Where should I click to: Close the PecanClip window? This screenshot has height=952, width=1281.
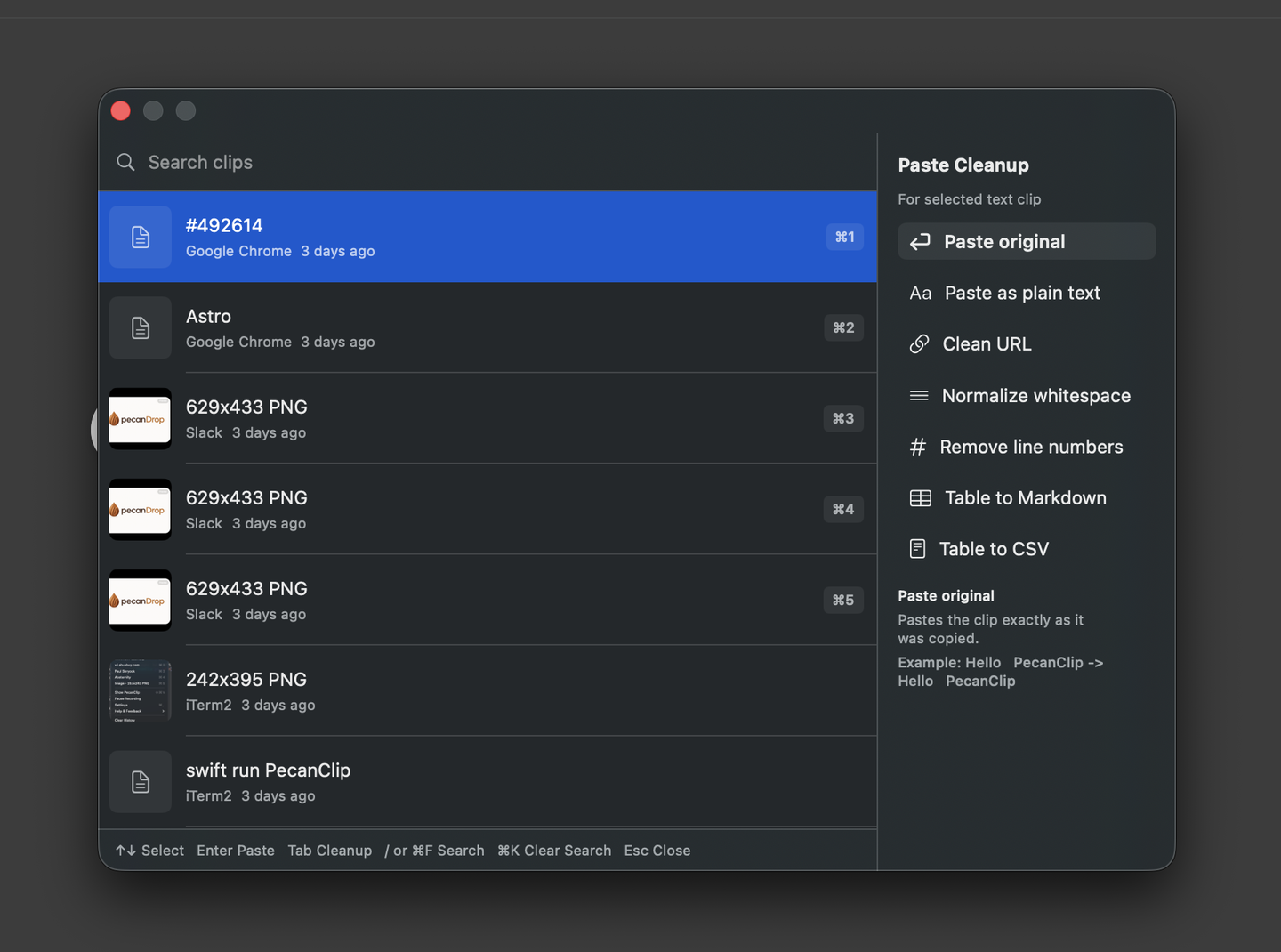coord(121,110)
